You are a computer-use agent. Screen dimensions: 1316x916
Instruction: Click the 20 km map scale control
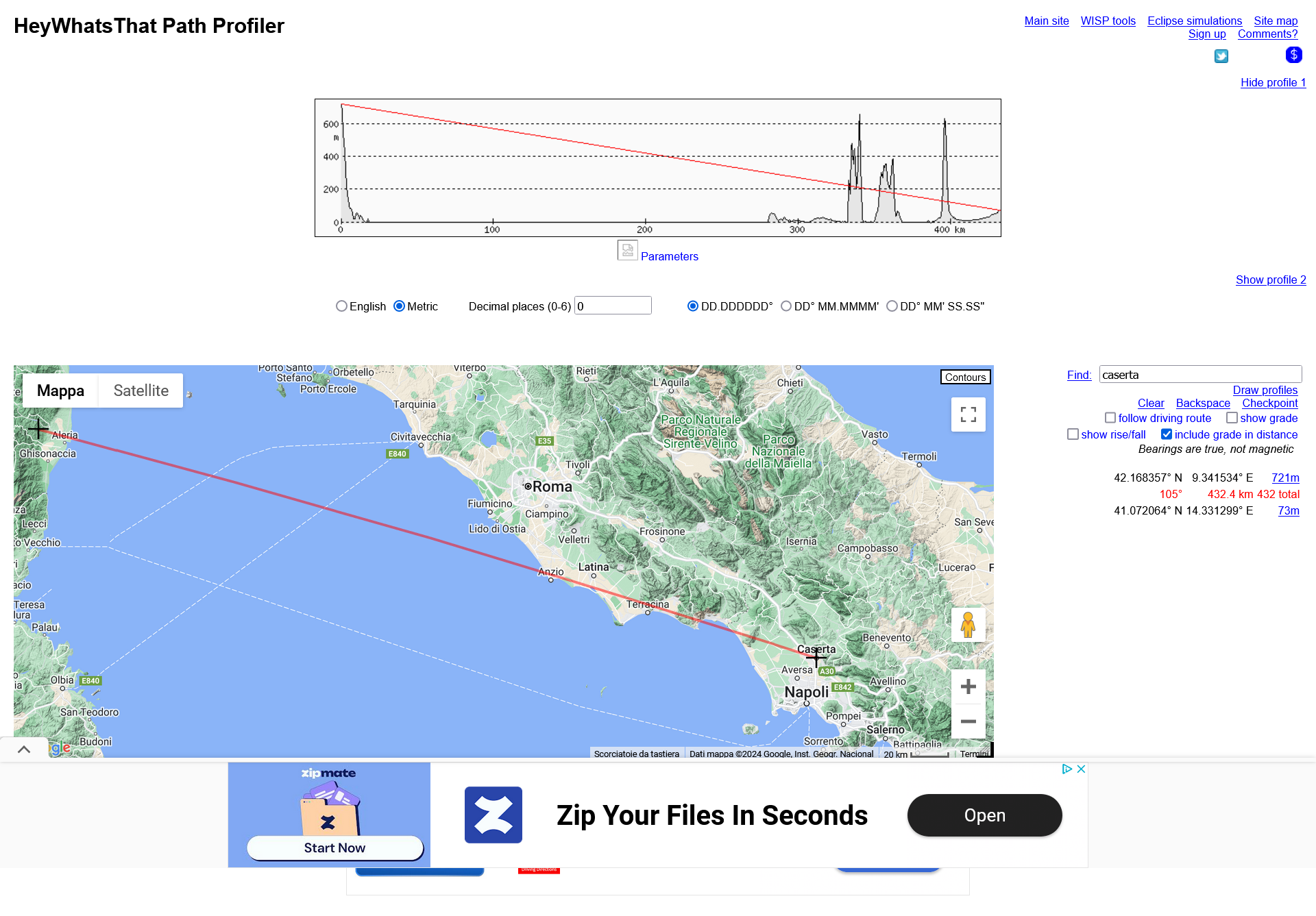coord(916,753)
